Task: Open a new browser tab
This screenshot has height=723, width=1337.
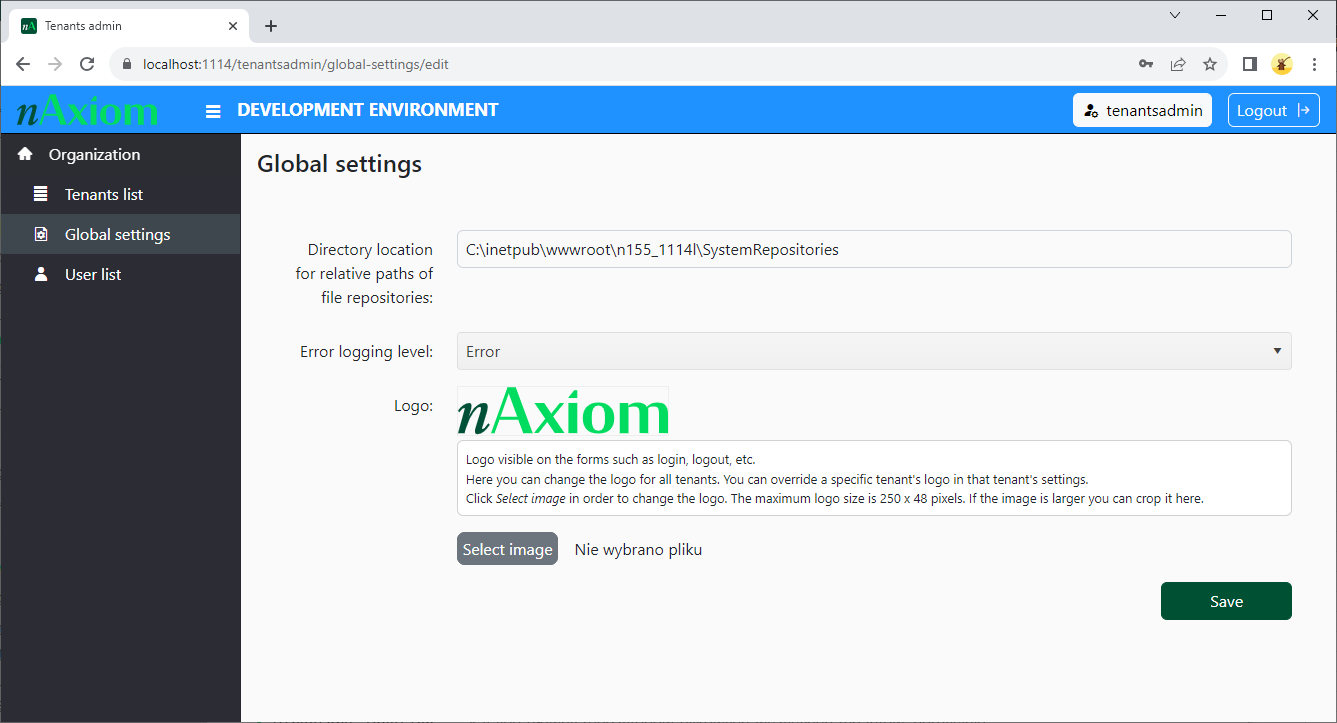Action: (270, 26)
